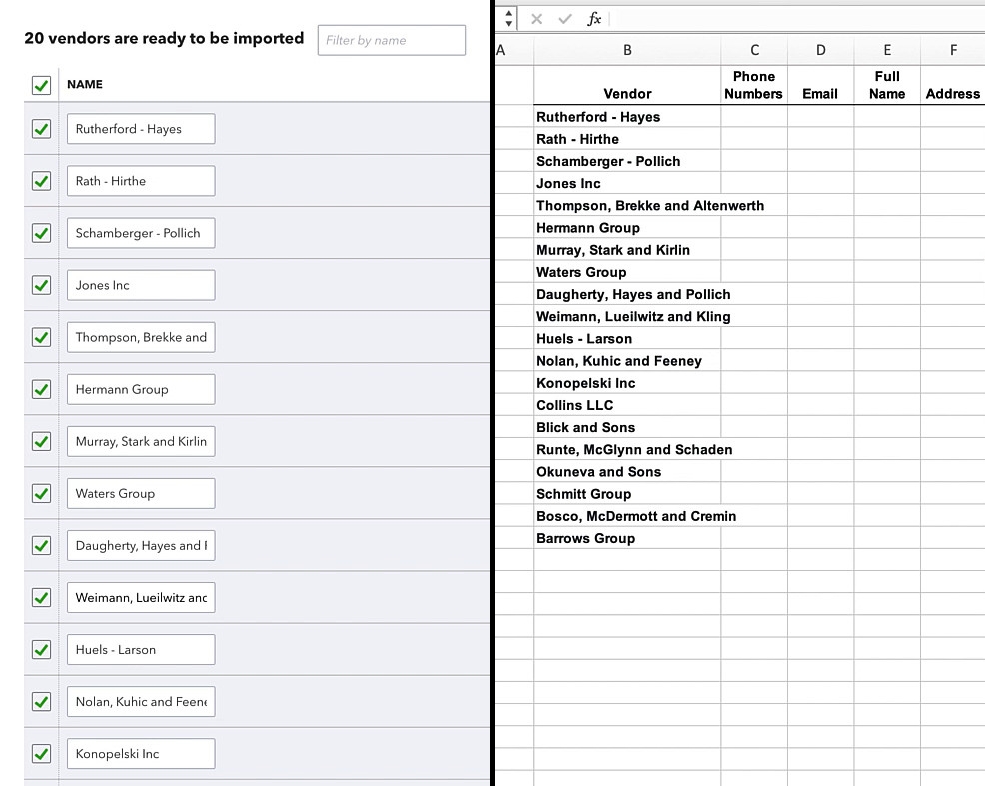The width and height of the screenshot is (985, 786).
Task: Uncheck the Daugherty, Hayes vendor checkbox
Action: (x=41, y=545)
